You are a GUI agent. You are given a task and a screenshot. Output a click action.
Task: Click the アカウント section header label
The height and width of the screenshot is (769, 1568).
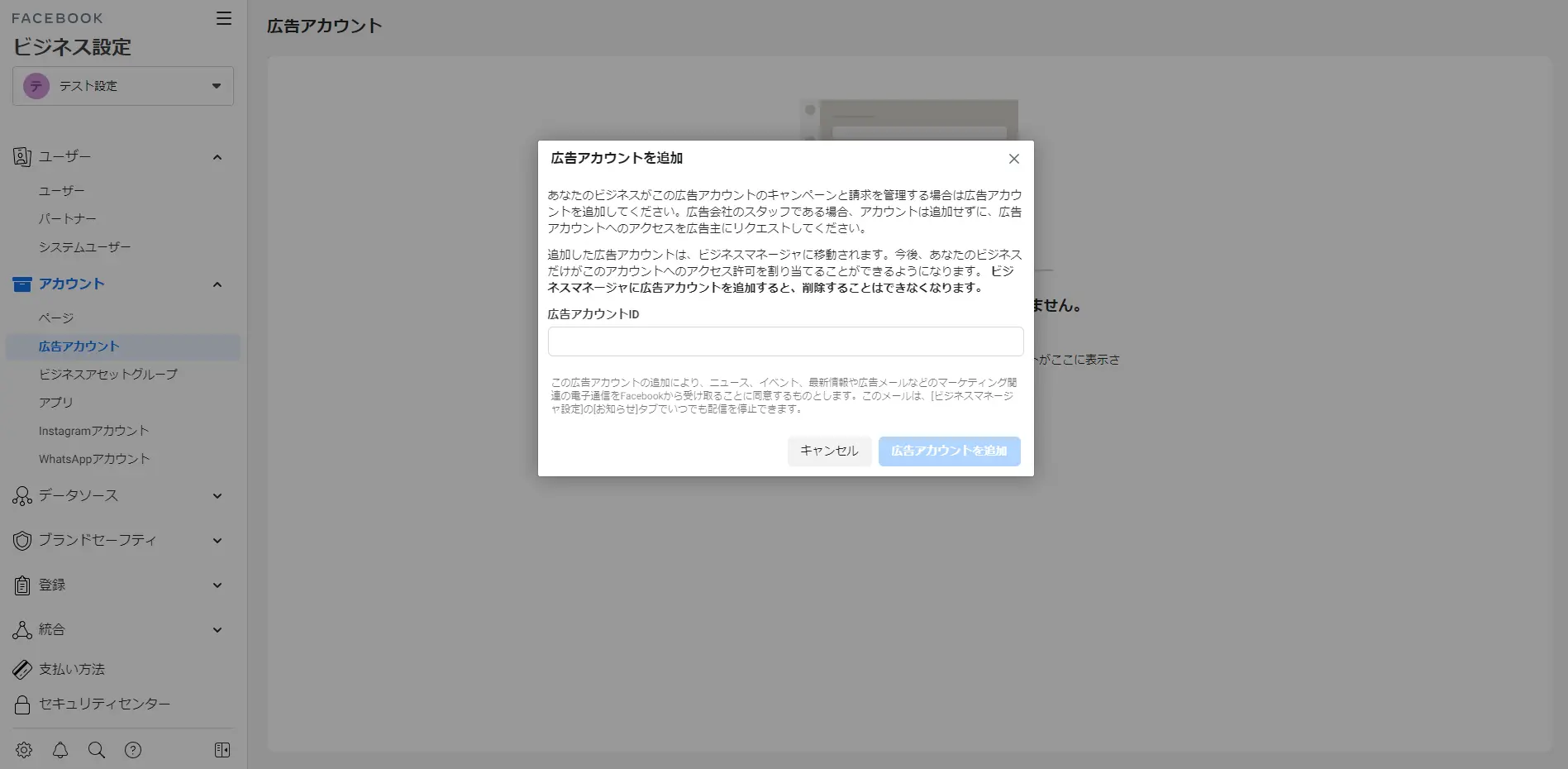pyautogui.click(x=72, y=284)
